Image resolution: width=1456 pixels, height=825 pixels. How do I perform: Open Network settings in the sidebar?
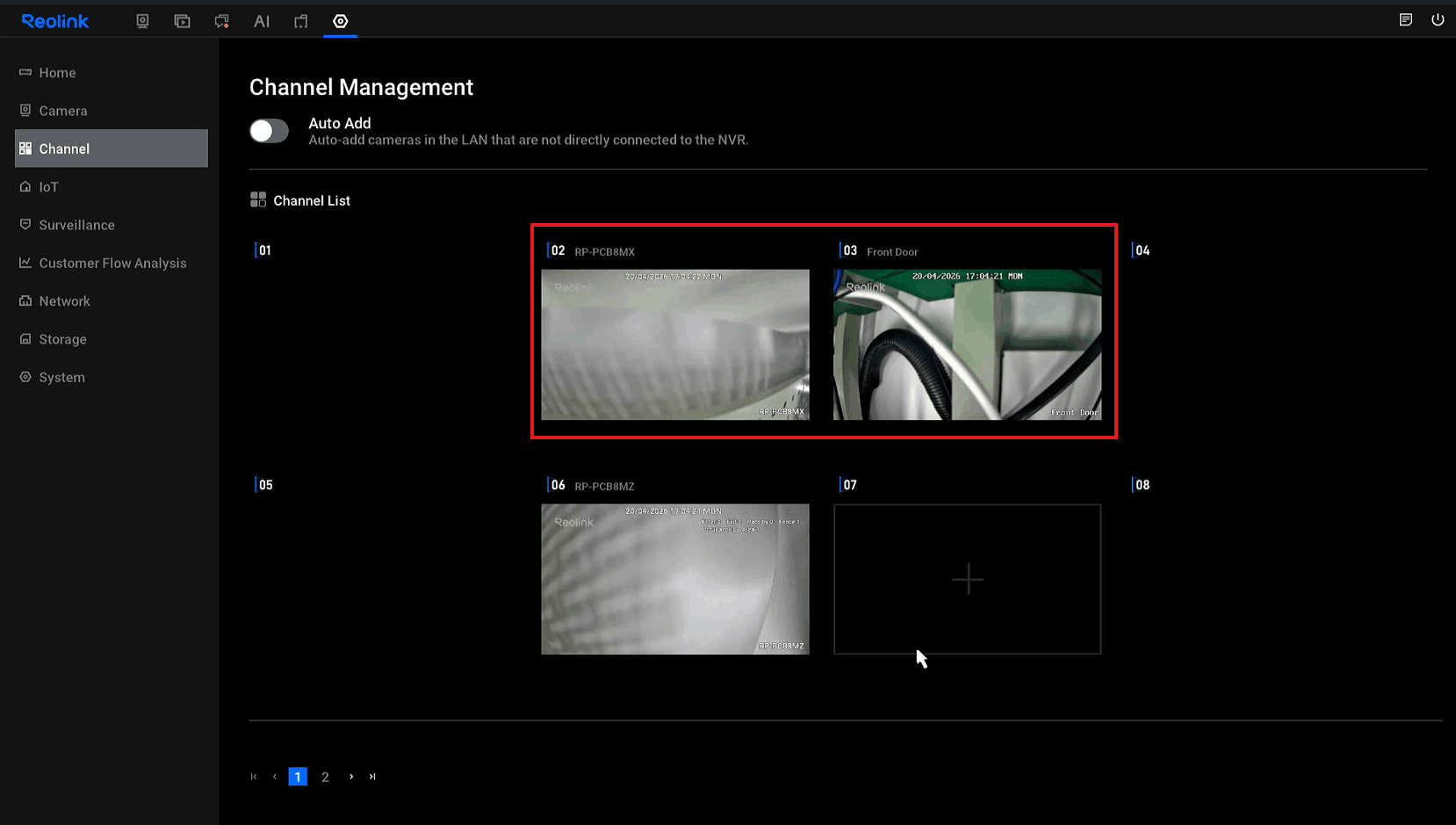[112, 301]
